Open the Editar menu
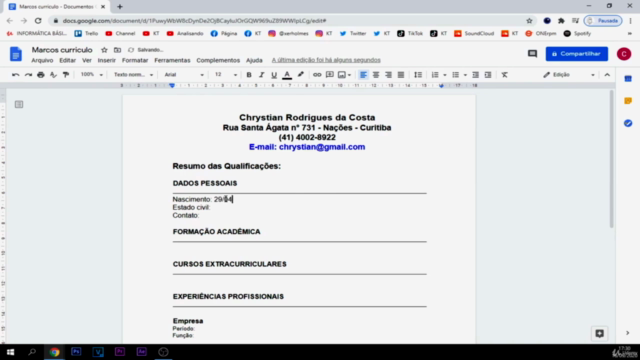 [67, 60]
